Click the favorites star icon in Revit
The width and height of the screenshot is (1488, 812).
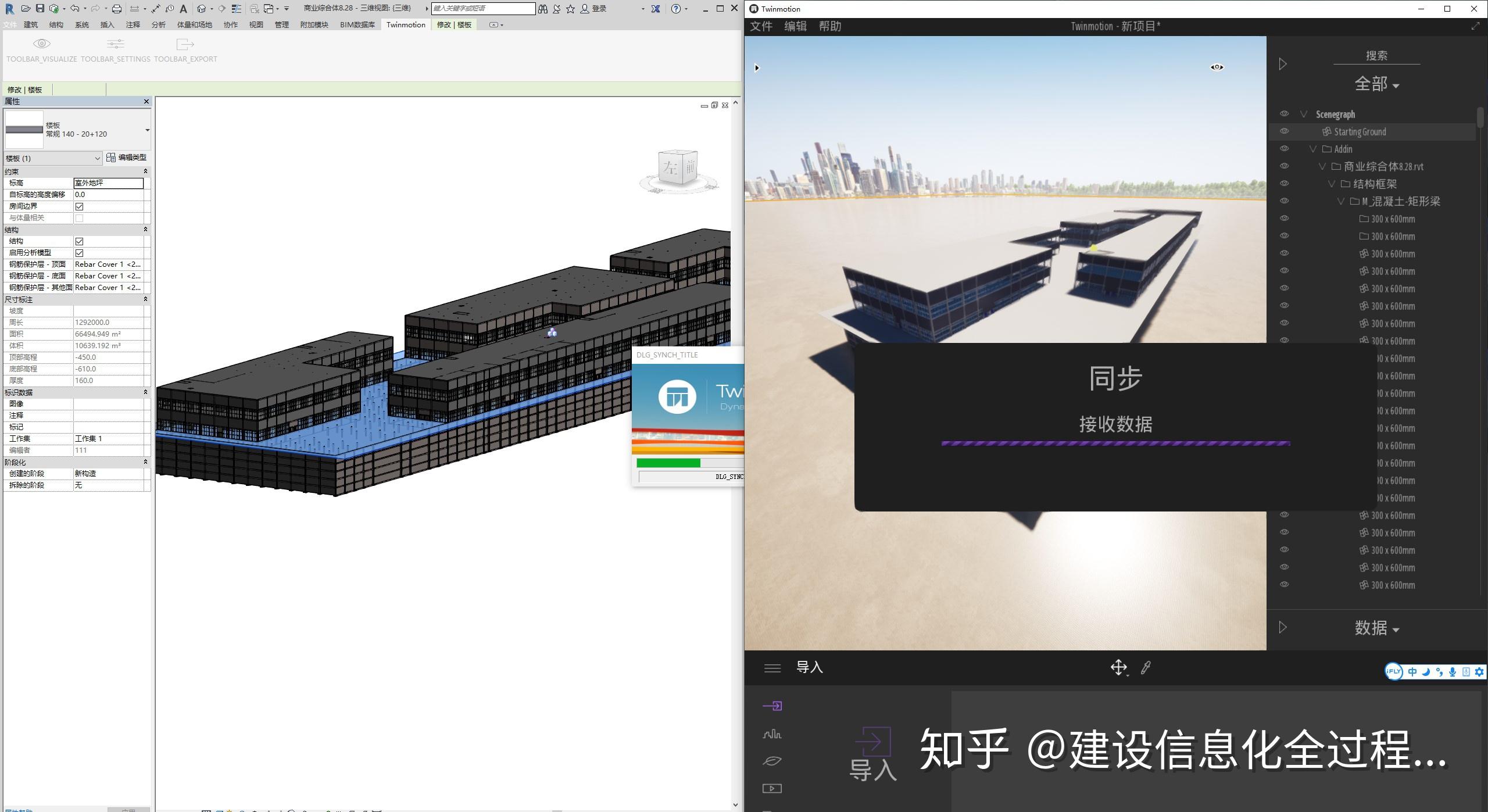coord(570,8)
